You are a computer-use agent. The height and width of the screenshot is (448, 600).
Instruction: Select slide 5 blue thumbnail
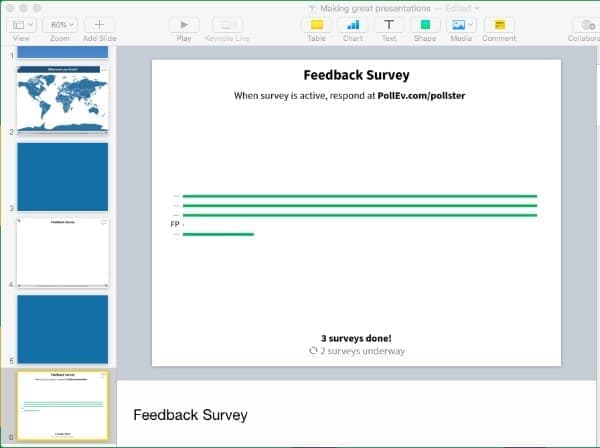62,328
